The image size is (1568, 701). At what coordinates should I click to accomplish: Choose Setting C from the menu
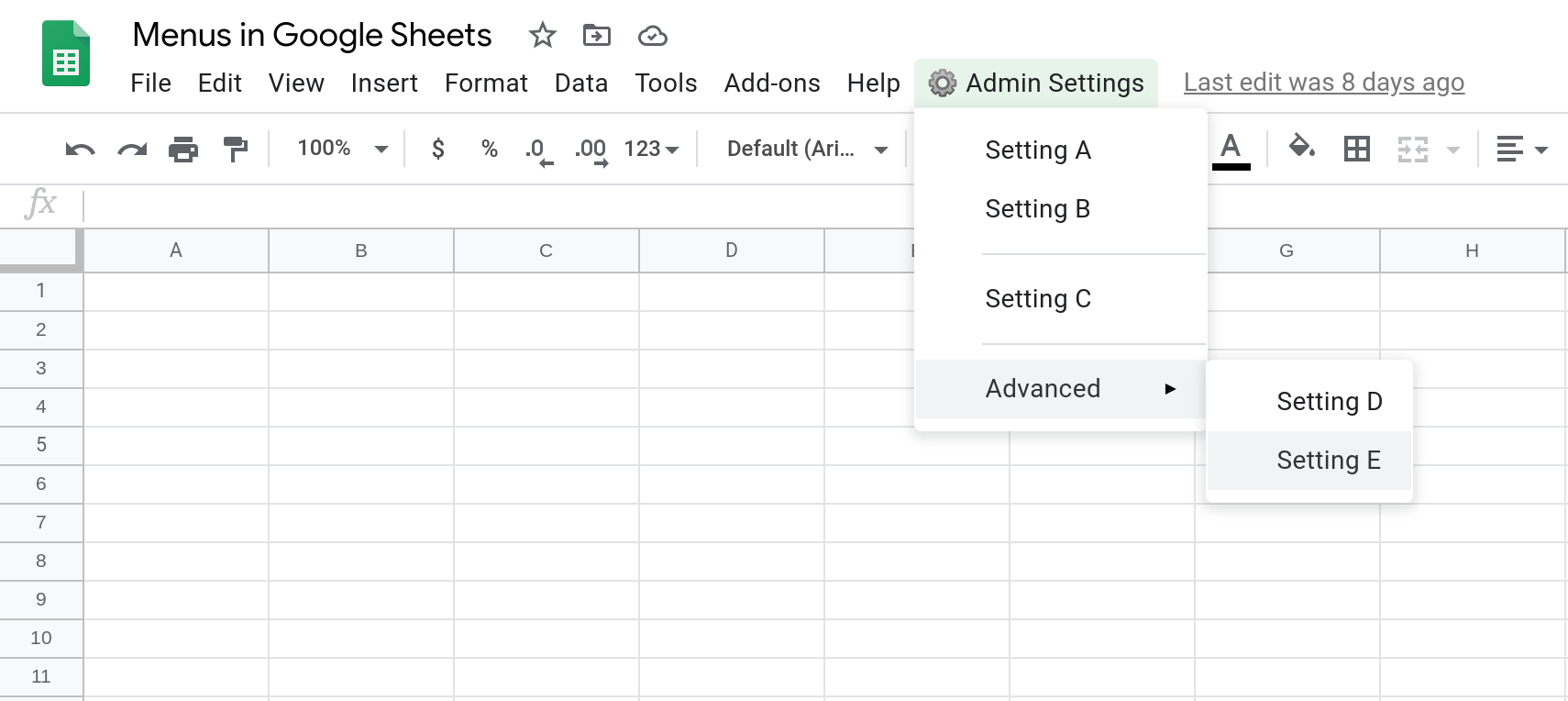[1061, 299]
